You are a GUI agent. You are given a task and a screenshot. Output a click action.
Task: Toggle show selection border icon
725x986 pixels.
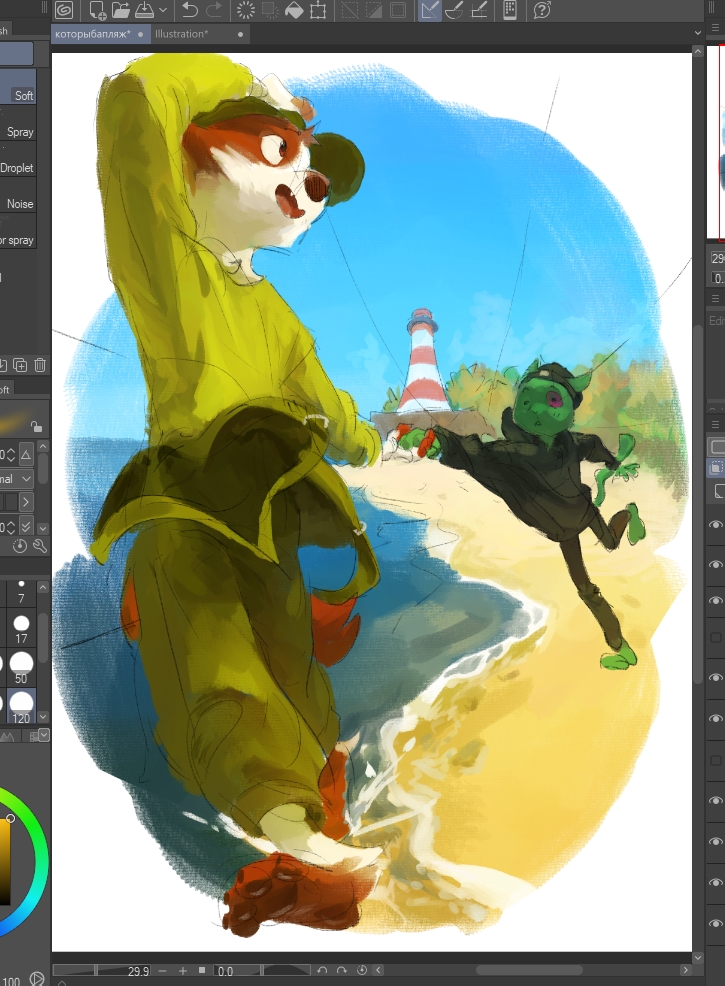click(x=397, y=10)
